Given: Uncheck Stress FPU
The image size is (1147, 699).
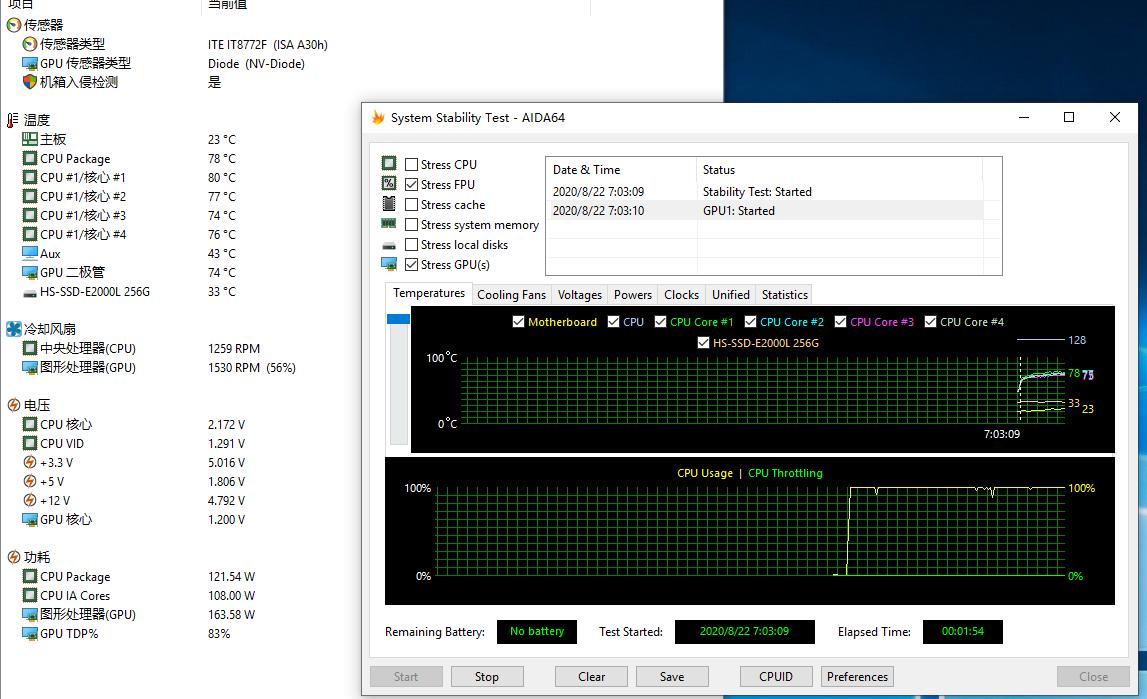Looking at the screenshot, I should (412, 184).
